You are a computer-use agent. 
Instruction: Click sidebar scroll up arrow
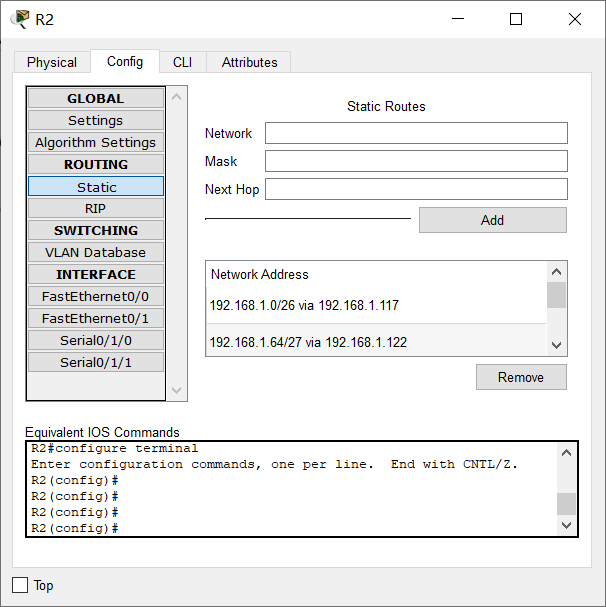point(177,97)
